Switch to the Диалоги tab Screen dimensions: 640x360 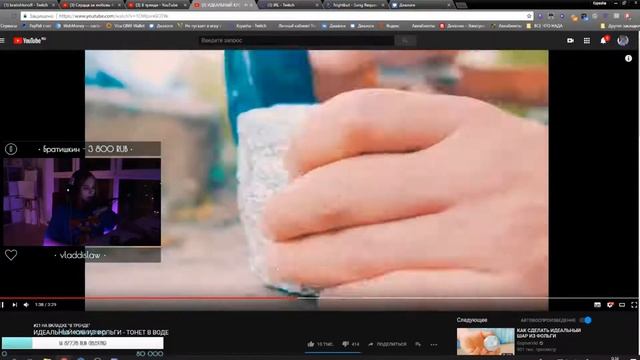[420, 5]
